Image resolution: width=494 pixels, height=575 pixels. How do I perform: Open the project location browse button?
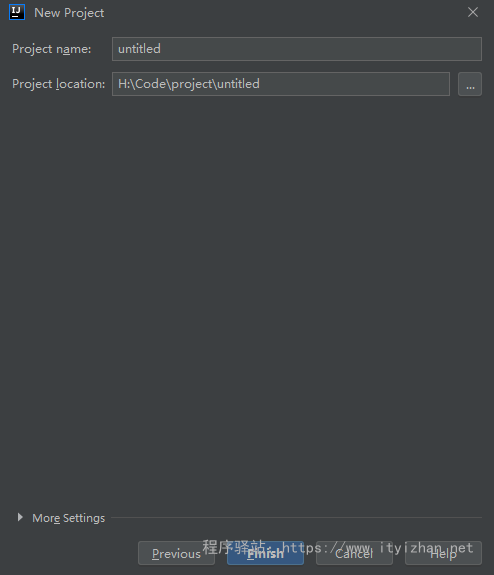470,84
